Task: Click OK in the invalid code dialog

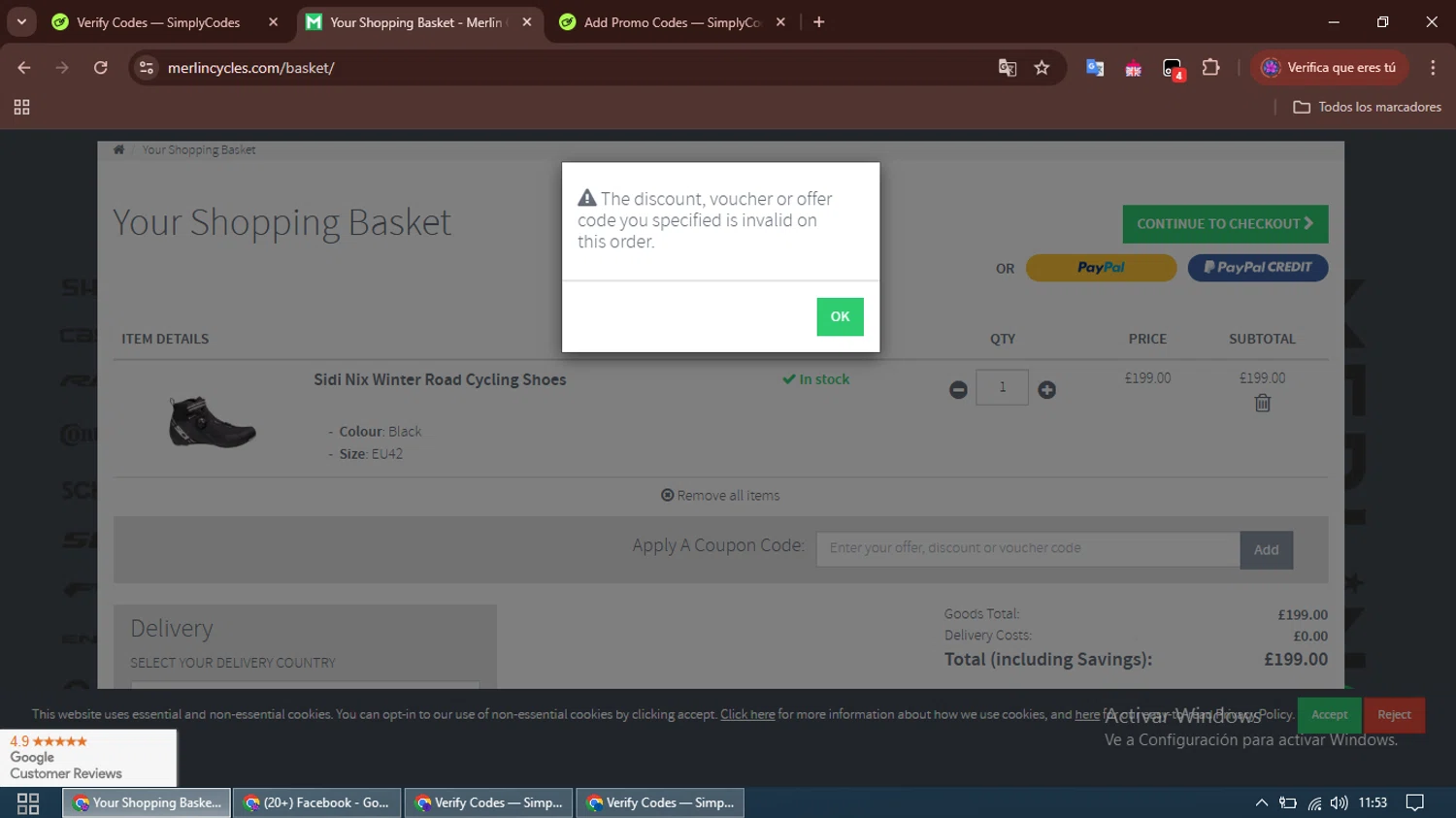Action: [x=840, y=316]
